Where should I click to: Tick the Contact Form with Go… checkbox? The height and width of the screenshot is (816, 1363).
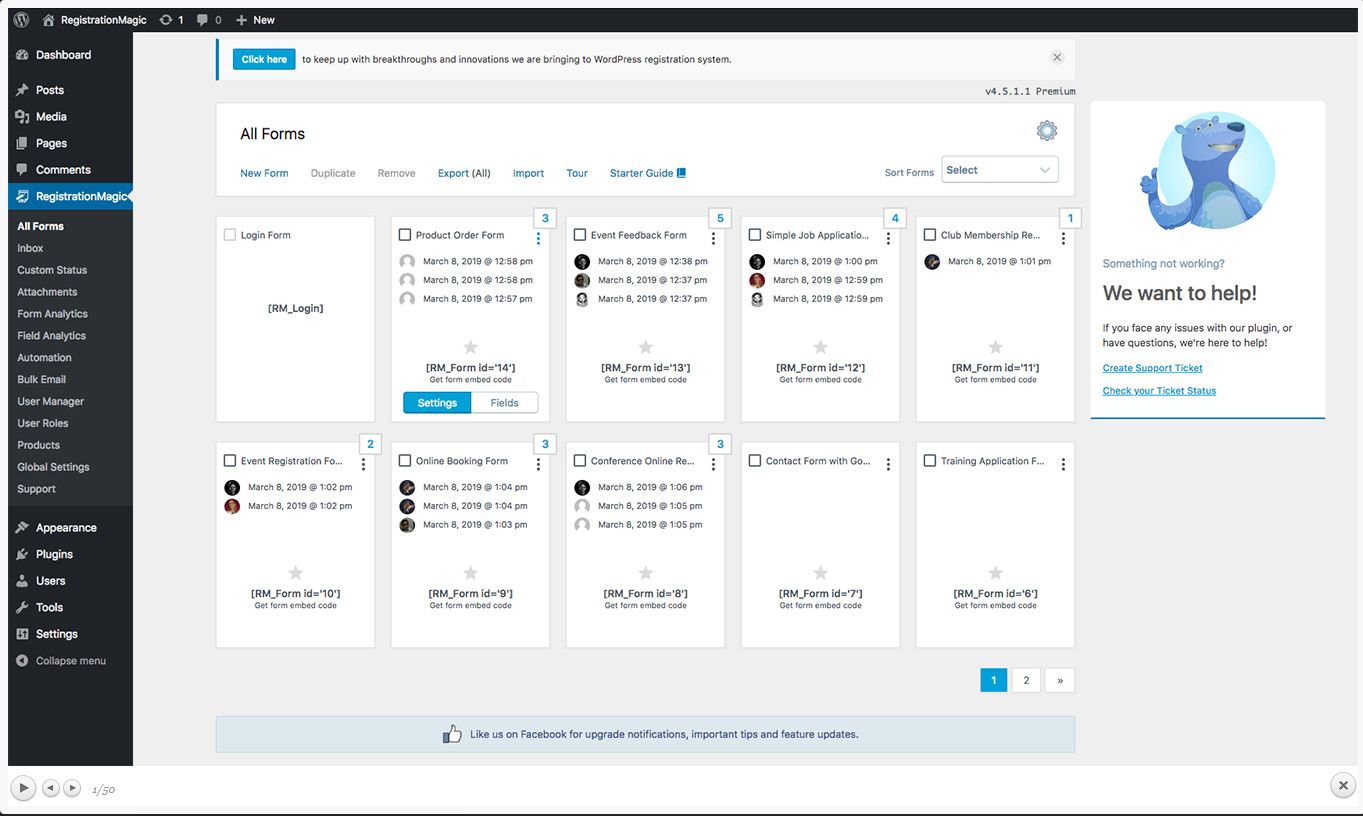click(x=755, y=461)
